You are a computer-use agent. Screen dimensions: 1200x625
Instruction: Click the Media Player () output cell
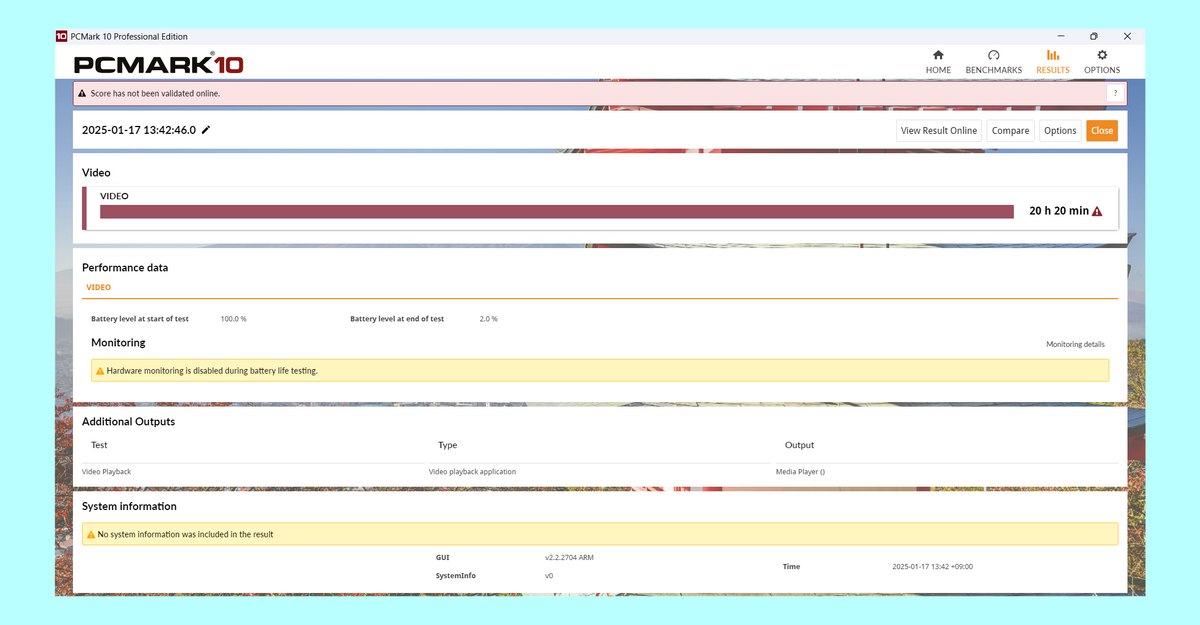pos(800,471)
